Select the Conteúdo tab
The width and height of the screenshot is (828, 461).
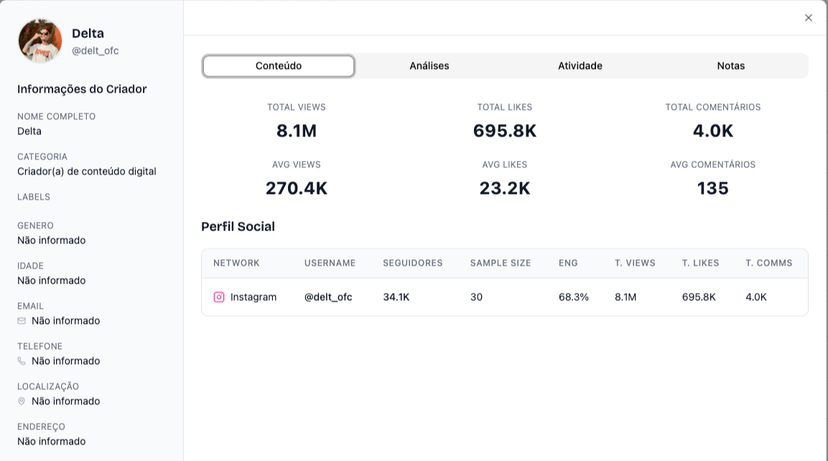click(278, 66)
